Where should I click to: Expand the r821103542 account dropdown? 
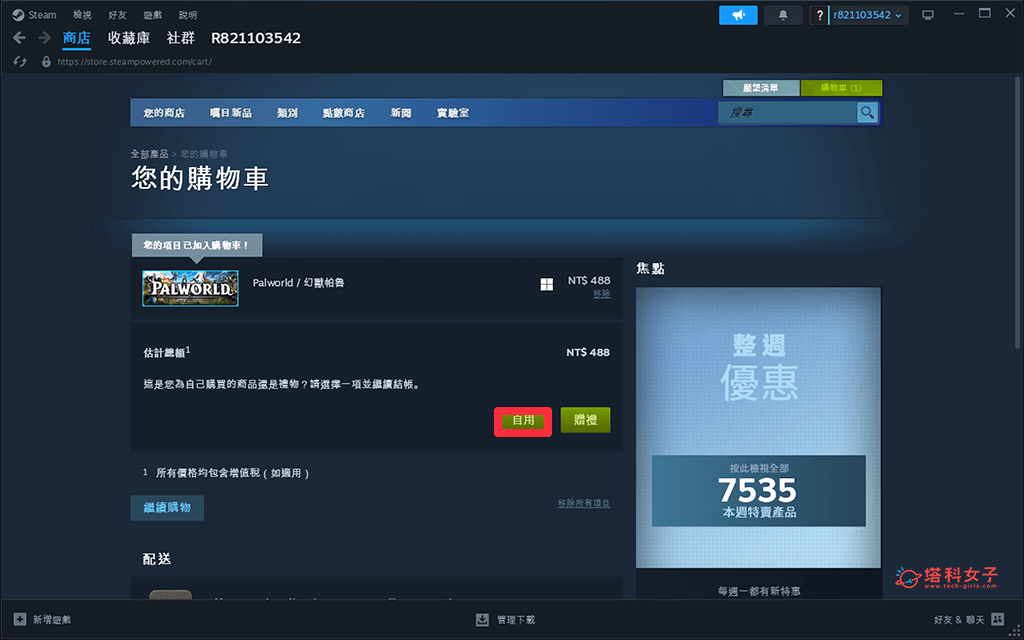pos(867,15)
